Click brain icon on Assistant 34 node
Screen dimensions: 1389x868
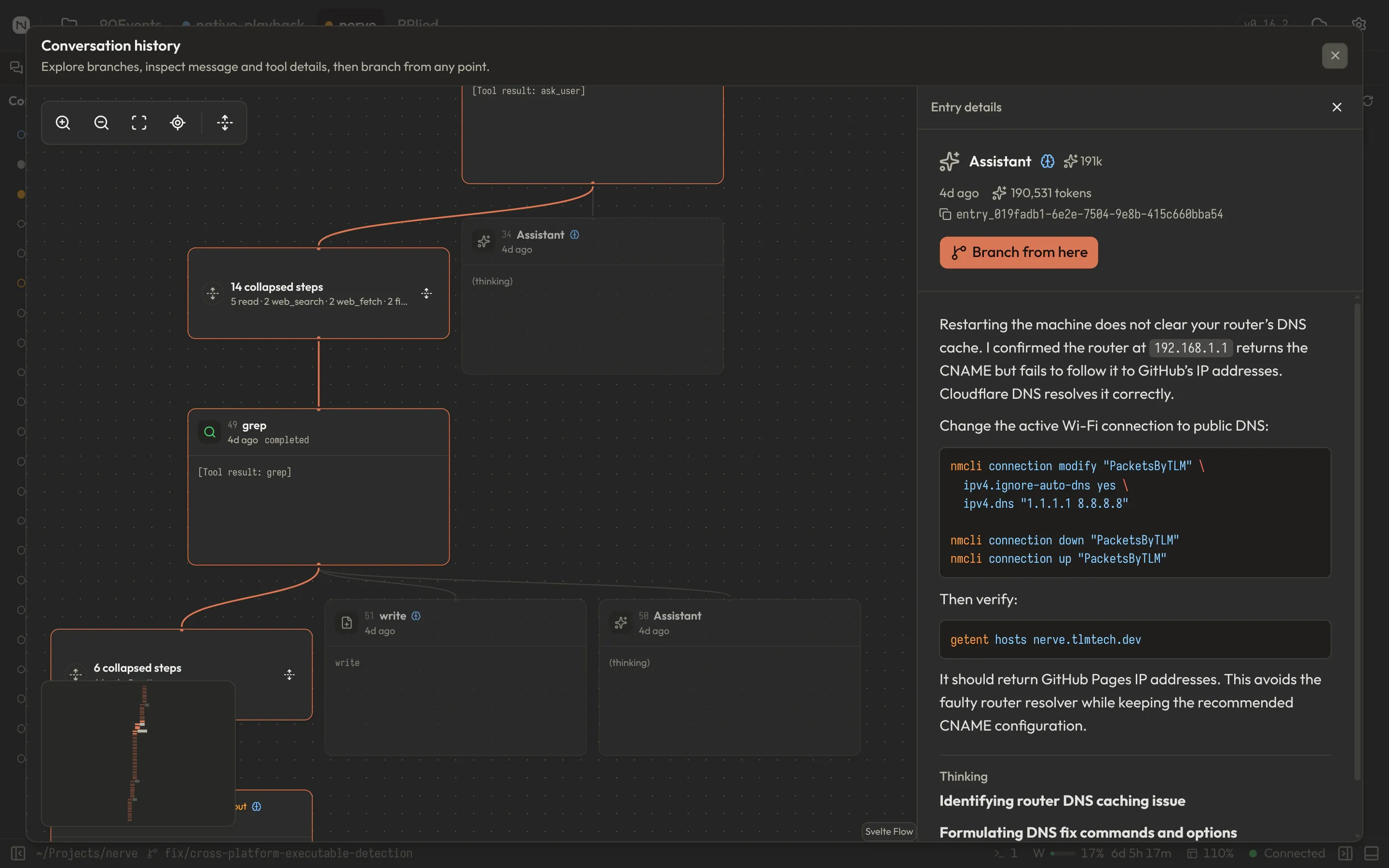coord(574,235)
